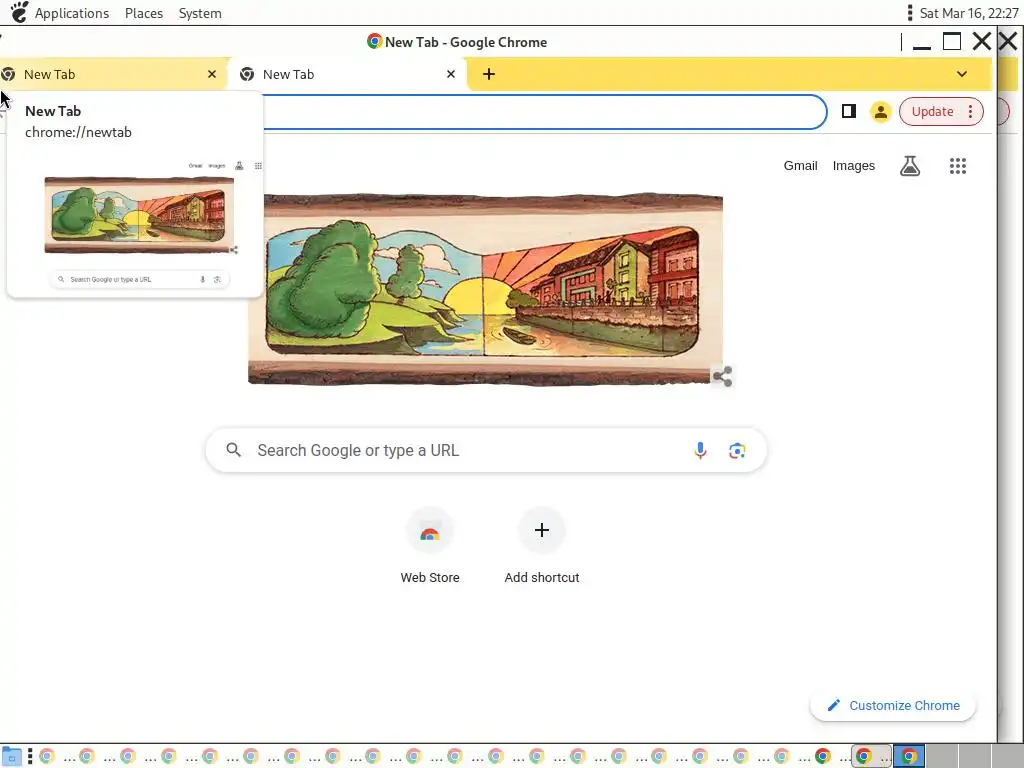This screenshot has height=768, width=1024.
Task: Switch to the first yellow New Tab tab
Action: (x=111, y=74)
